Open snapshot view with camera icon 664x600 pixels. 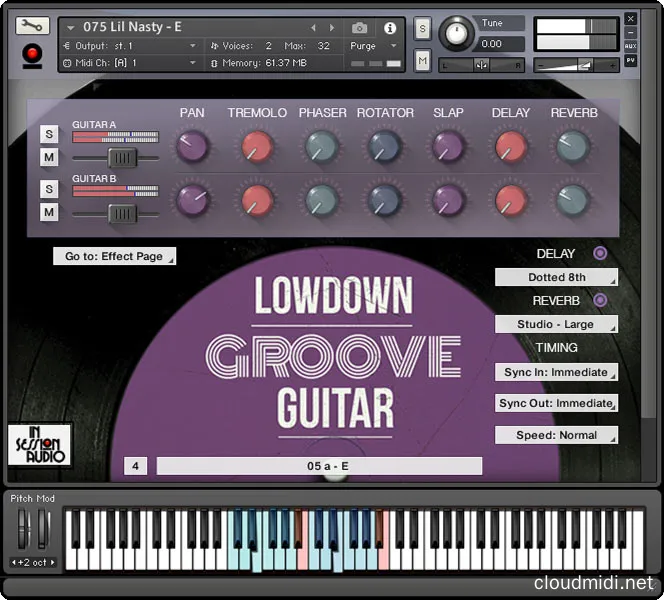click(x=359, y=28)
